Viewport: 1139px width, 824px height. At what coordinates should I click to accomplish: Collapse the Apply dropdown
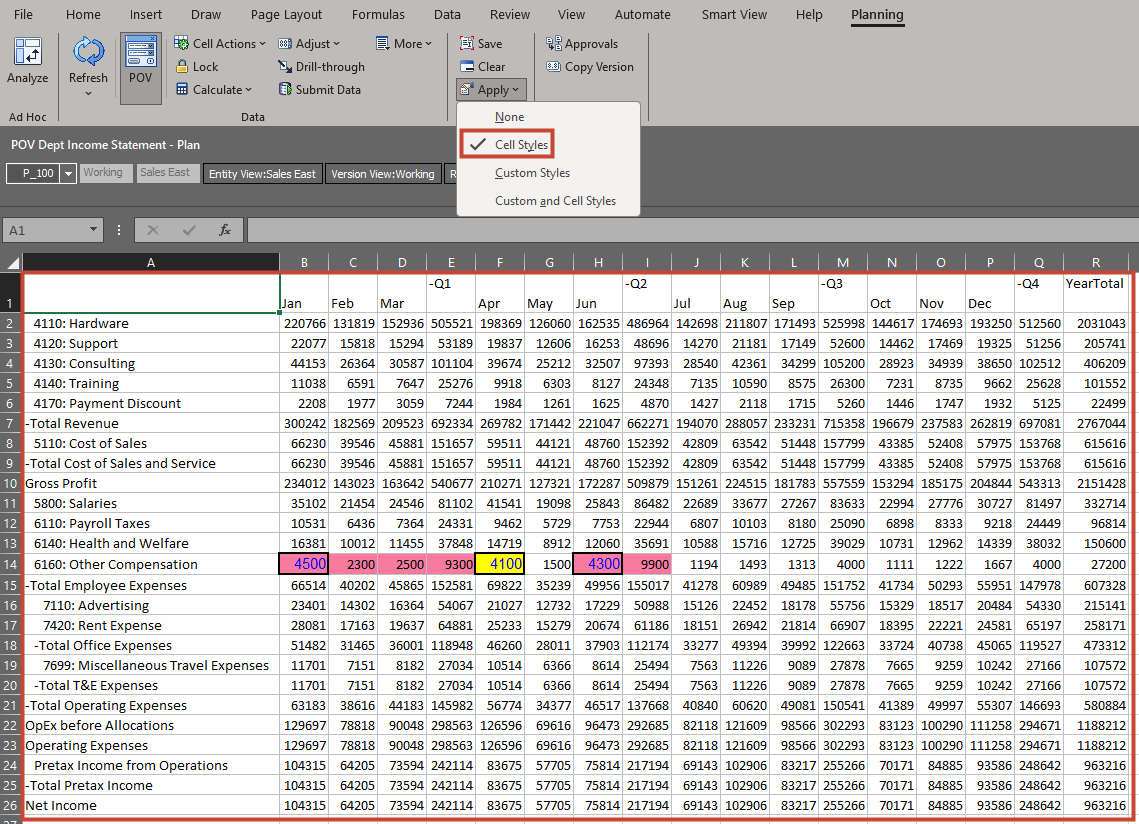click(491, 90)
